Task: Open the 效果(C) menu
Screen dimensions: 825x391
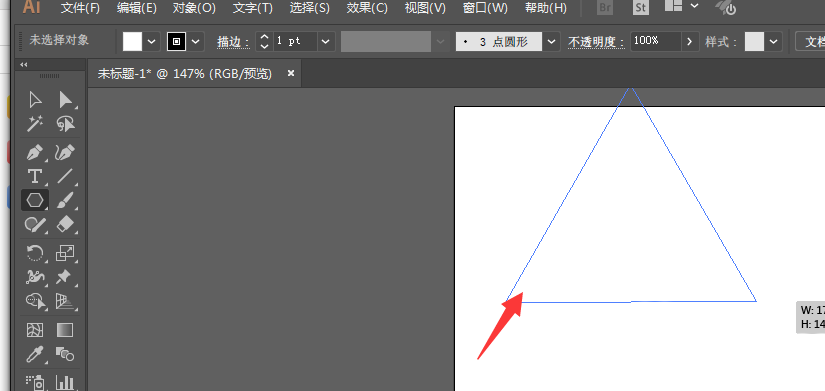Action: 367,8
